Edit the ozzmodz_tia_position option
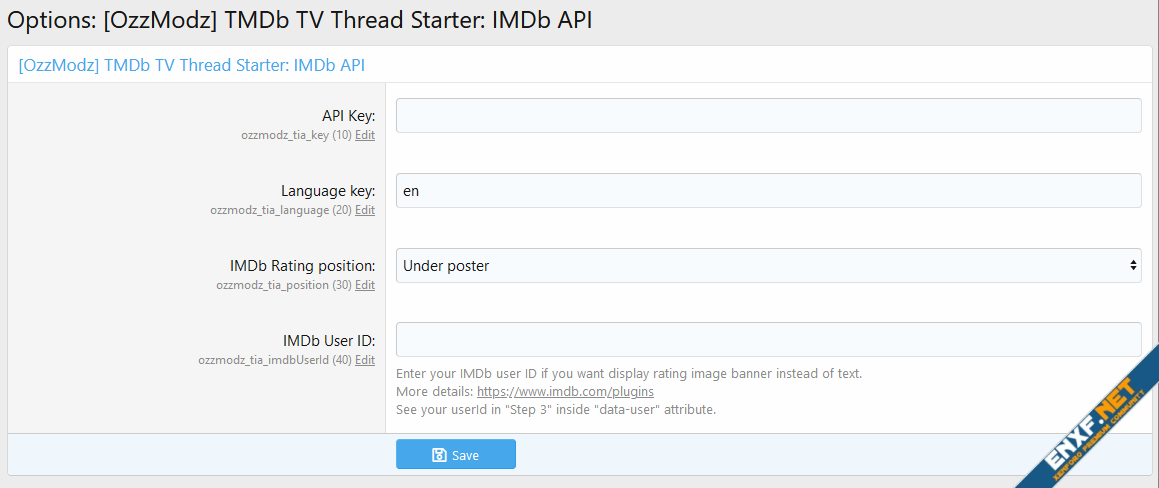The height and width of the screenshot is (488, 1159). click(365, 285)
